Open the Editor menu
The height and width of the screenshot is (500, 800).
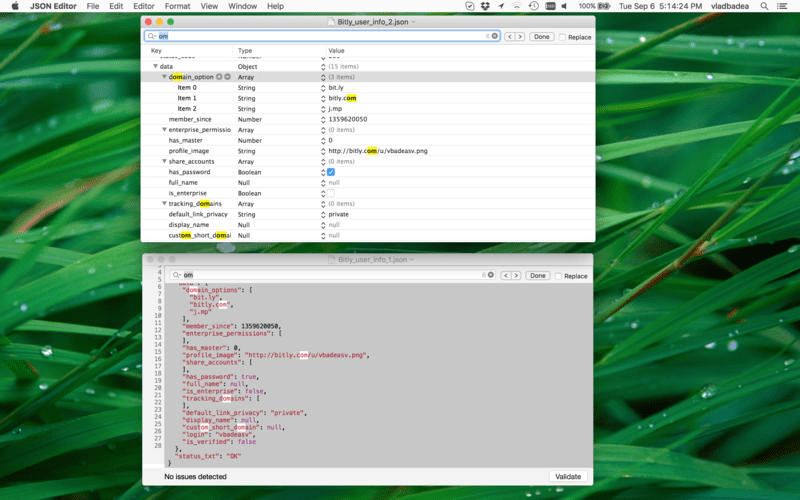click(x=144, y=6)
